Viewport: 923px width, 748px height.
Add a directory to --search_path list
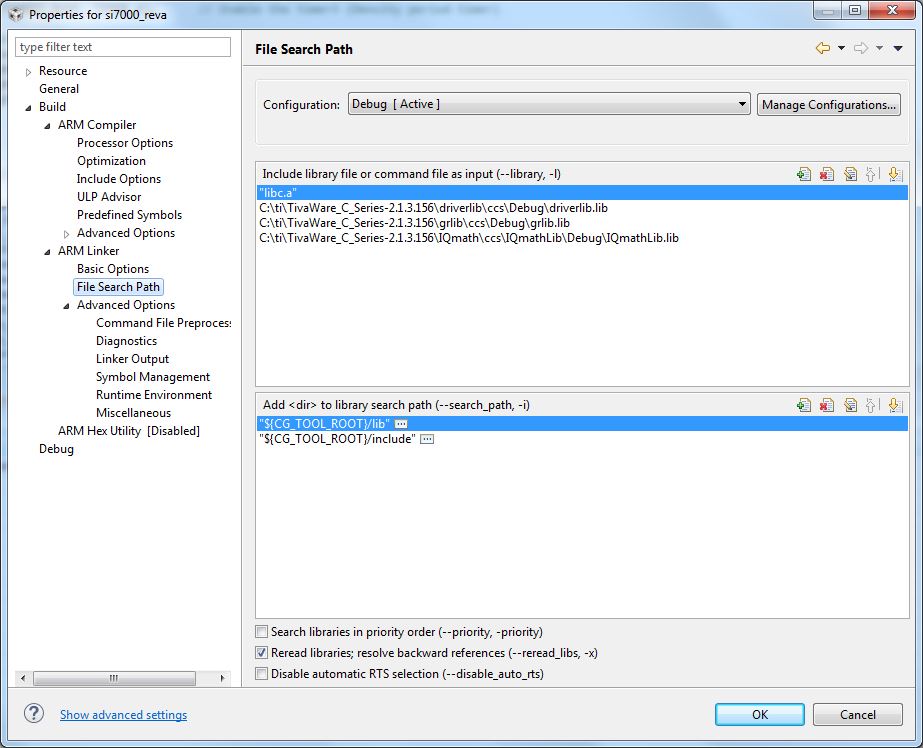[804, 405]
